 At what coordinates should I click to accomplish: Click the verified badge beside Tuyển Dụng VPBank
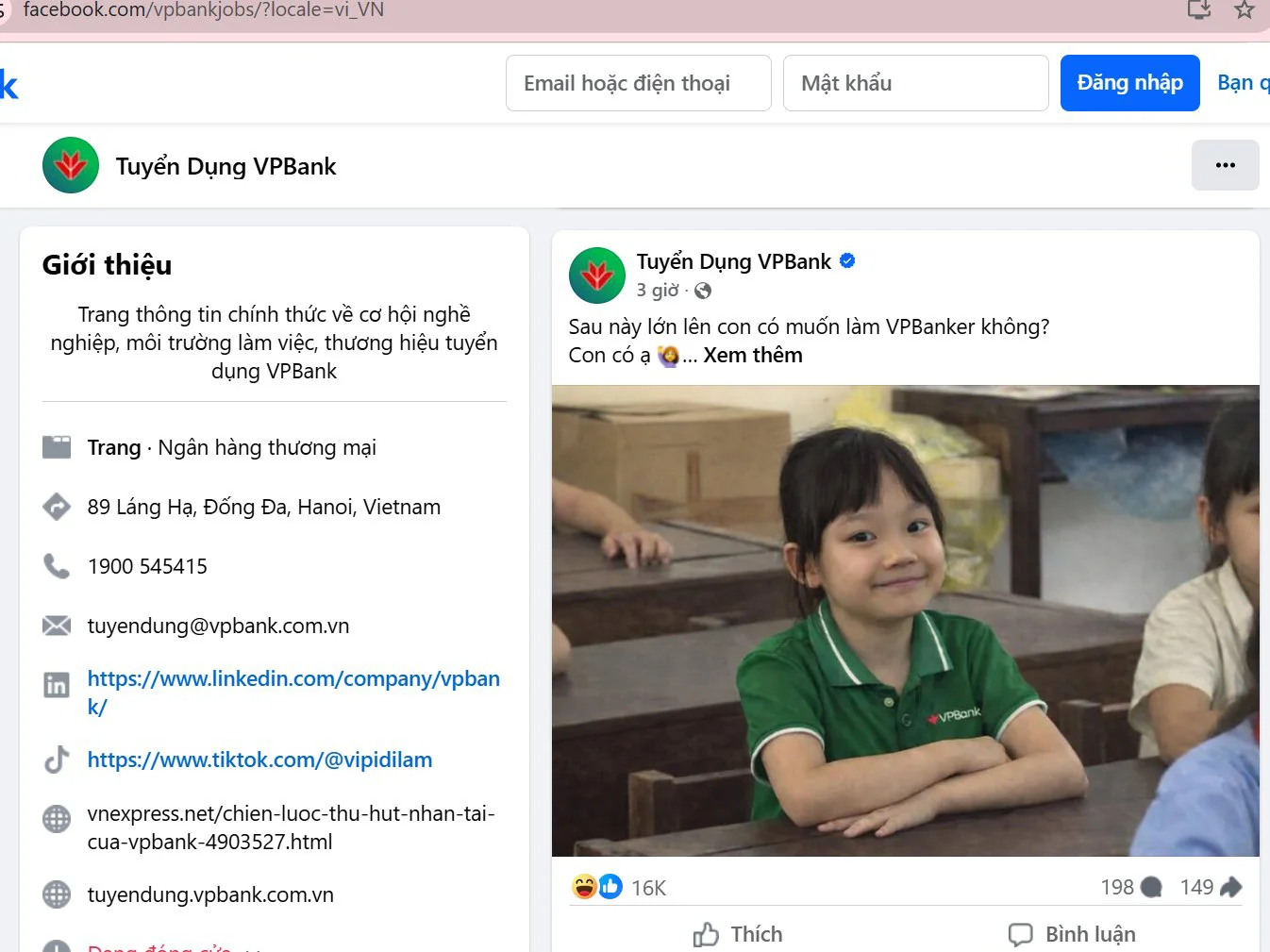(x=846, y=261)
